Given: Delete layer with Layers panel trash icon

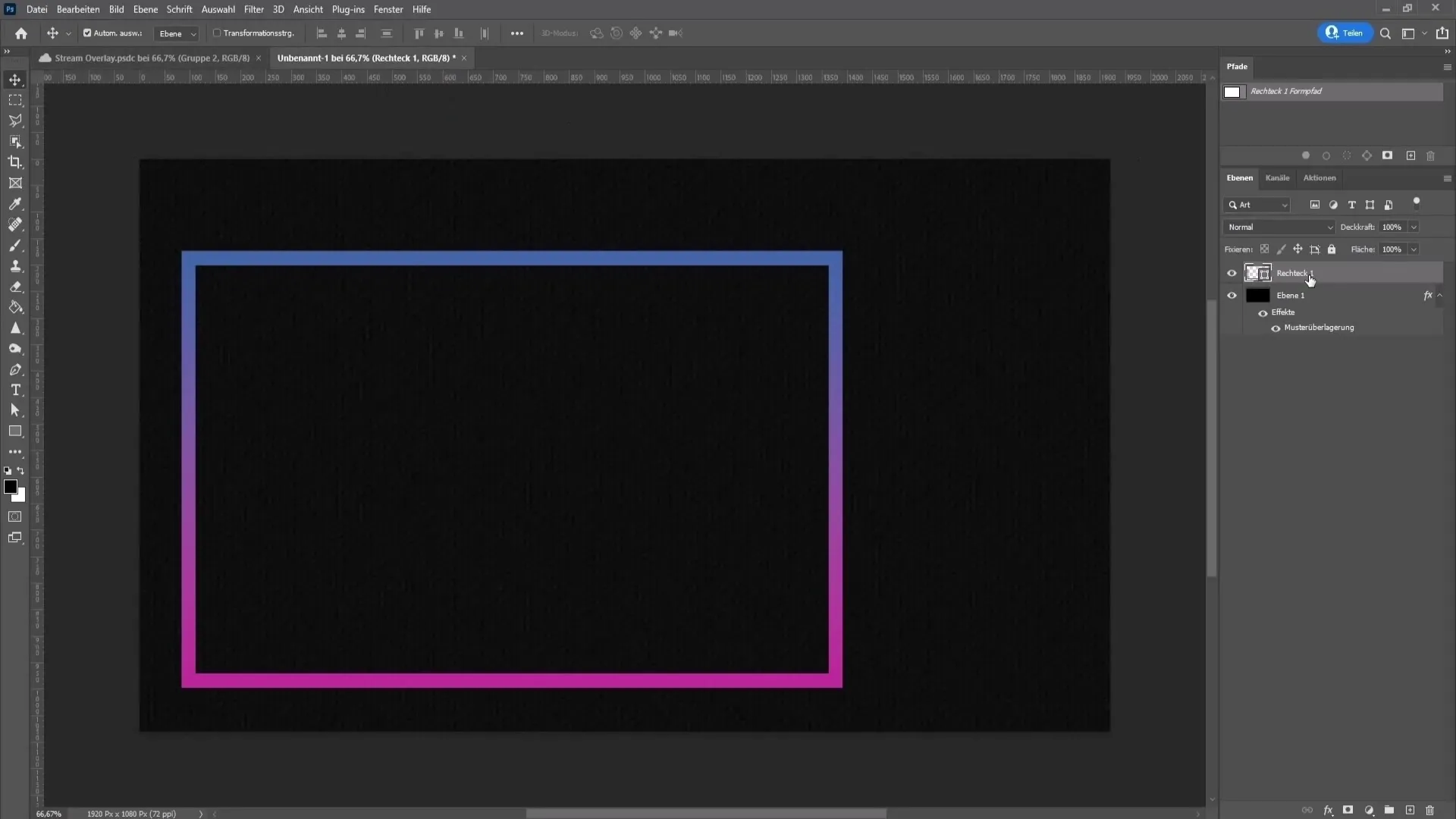Looking at the screenshot, I should [x=1430, y=810].
